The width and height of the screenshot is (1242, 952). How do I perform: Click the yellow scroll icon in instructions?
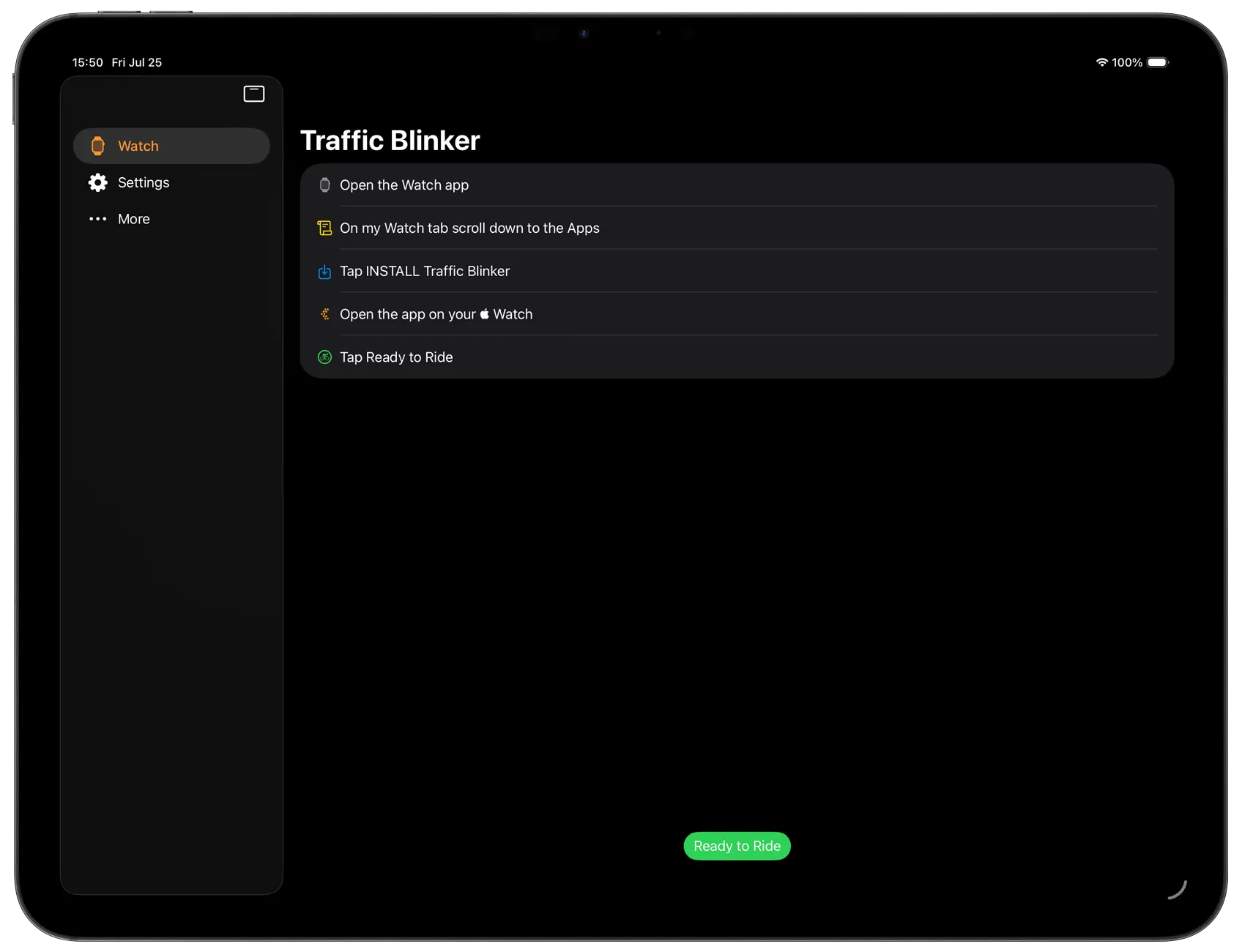tap(324, 228)
